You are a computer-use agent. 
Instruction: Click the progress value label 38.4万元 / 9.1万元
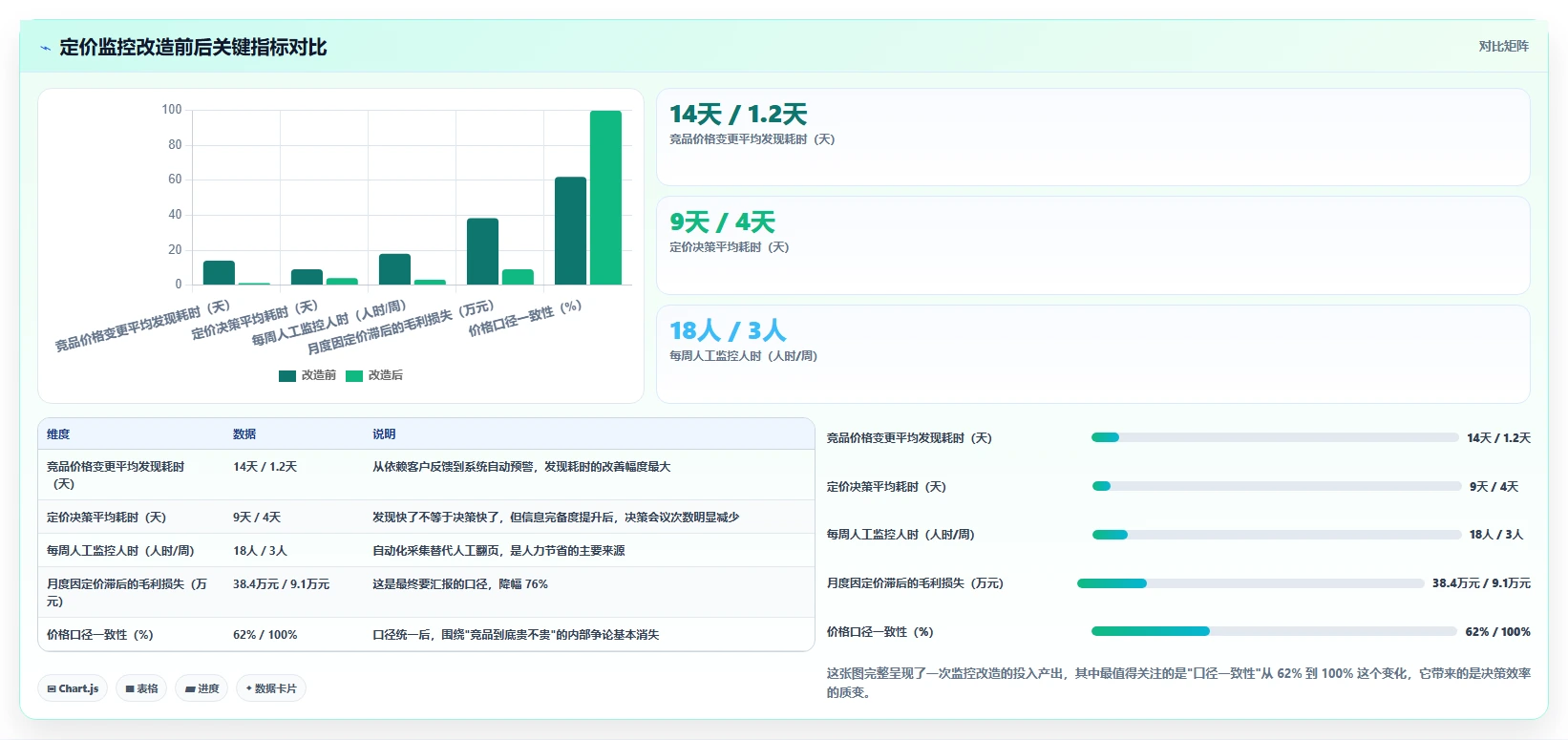pyautogui.click(x=1481, y=583)
